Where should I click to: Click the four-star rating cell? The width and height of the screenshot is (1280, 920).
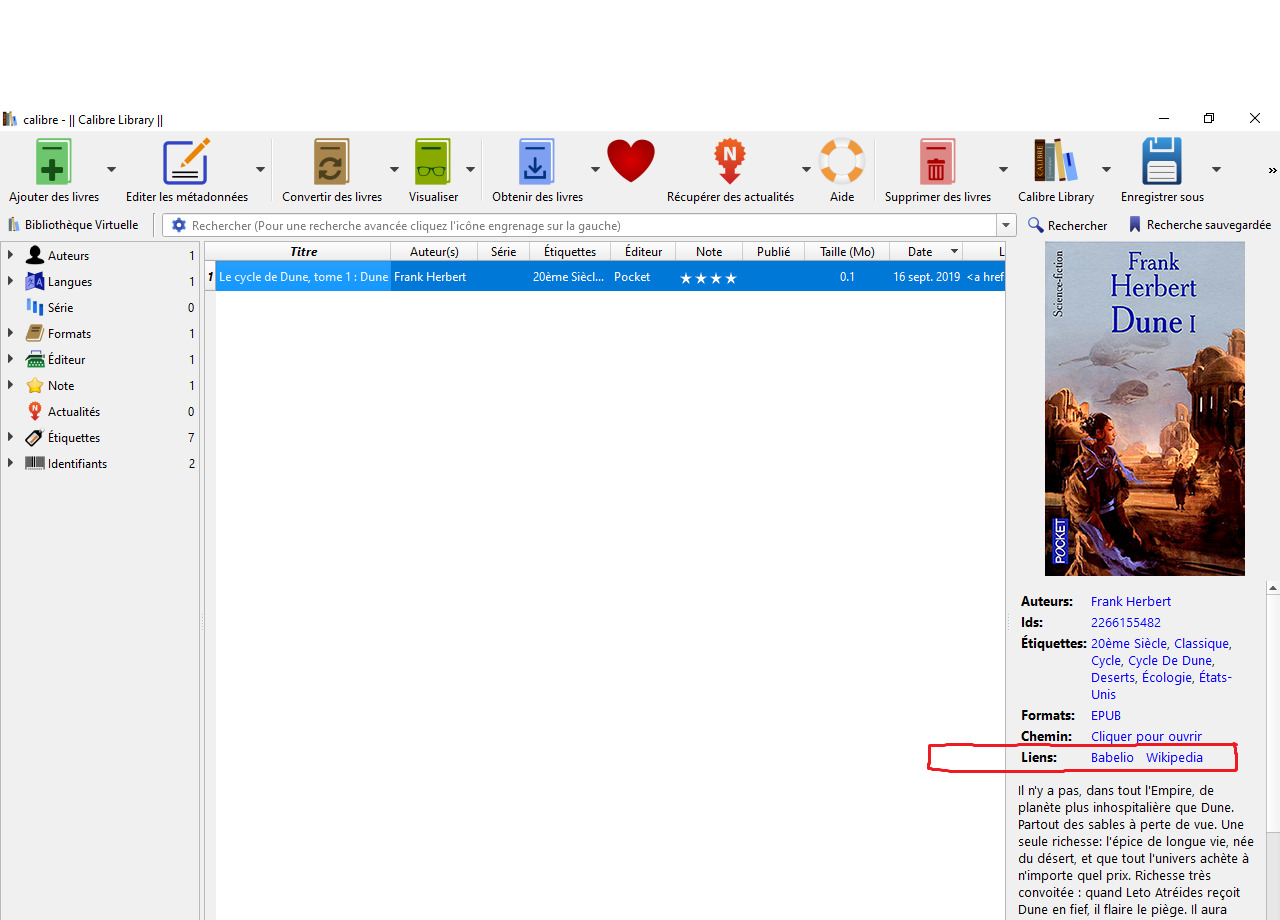pos(708,278)
